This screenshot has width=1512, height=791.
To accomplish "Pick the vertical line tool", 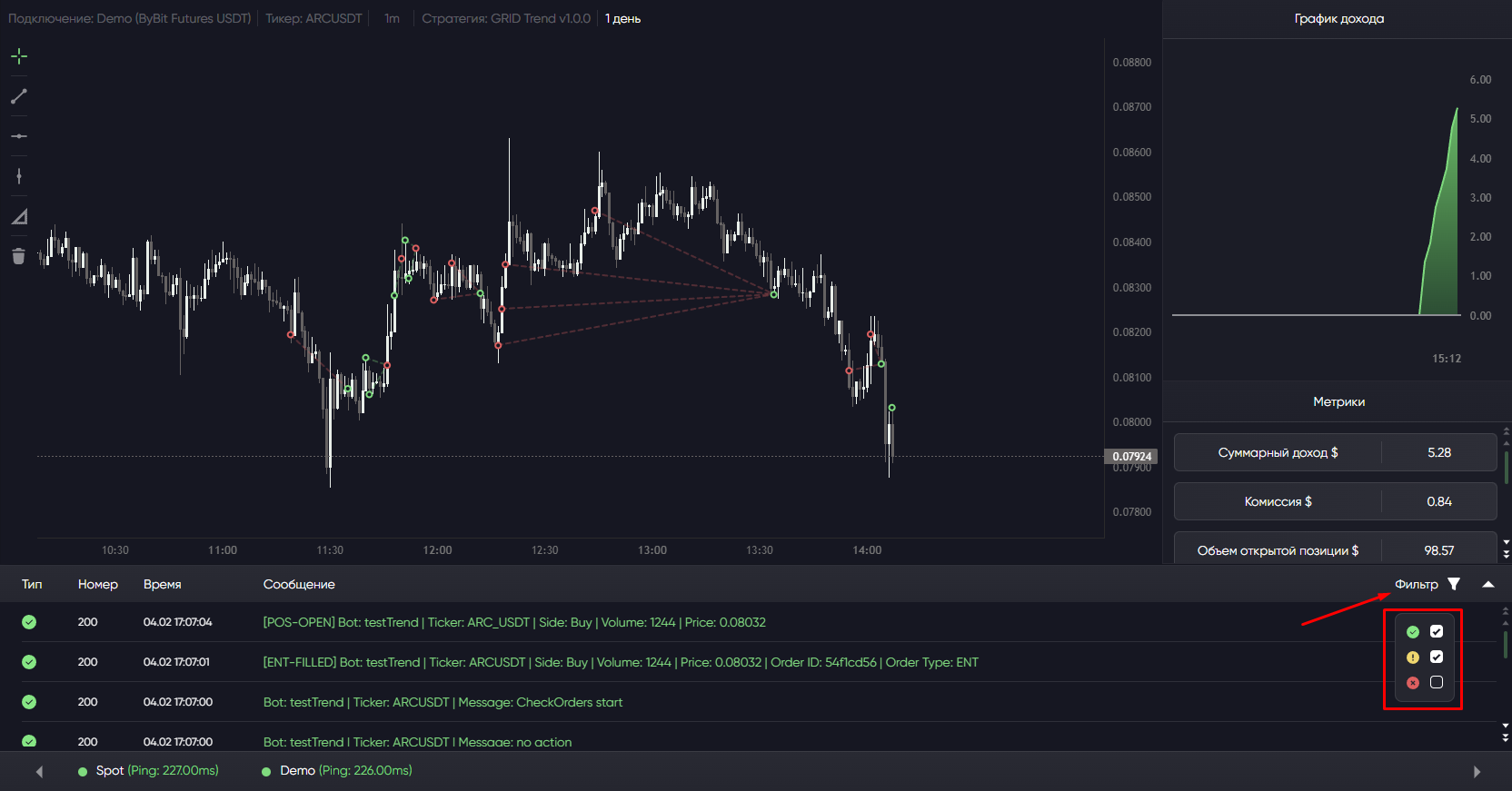I will [19, 176].
